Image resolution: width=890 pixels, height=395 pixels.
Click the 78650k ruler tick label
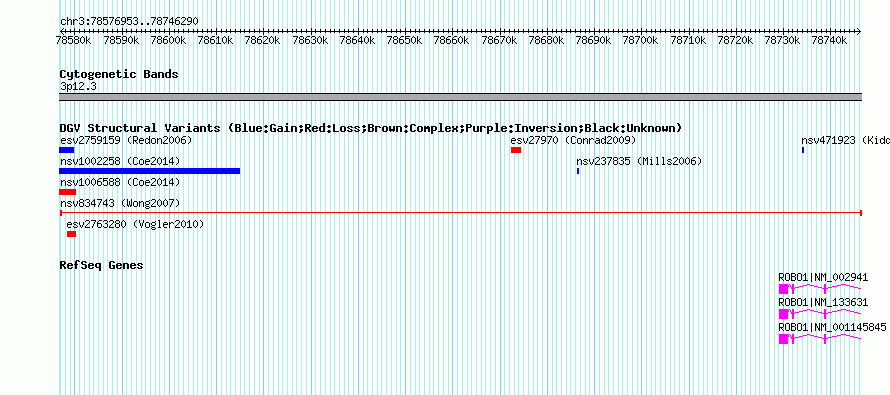404,40
